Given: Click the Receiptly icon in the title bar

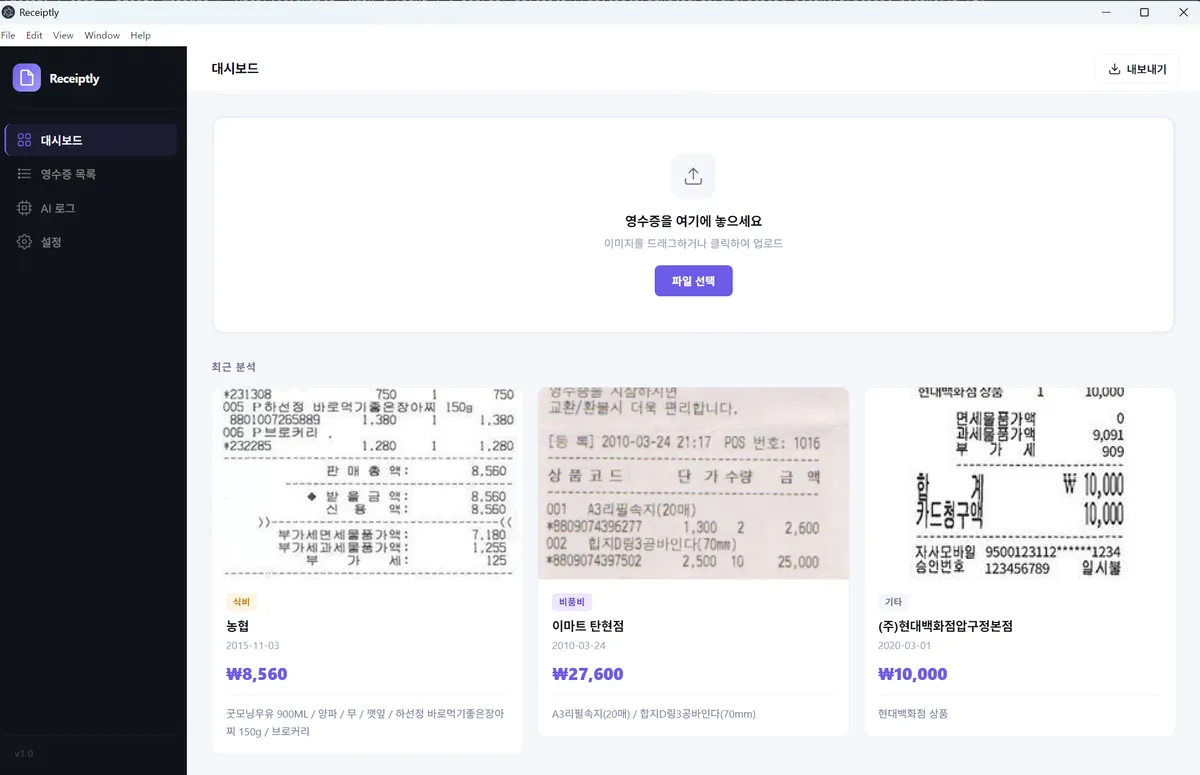Looking at the screenshot, I should pos(10,12).
